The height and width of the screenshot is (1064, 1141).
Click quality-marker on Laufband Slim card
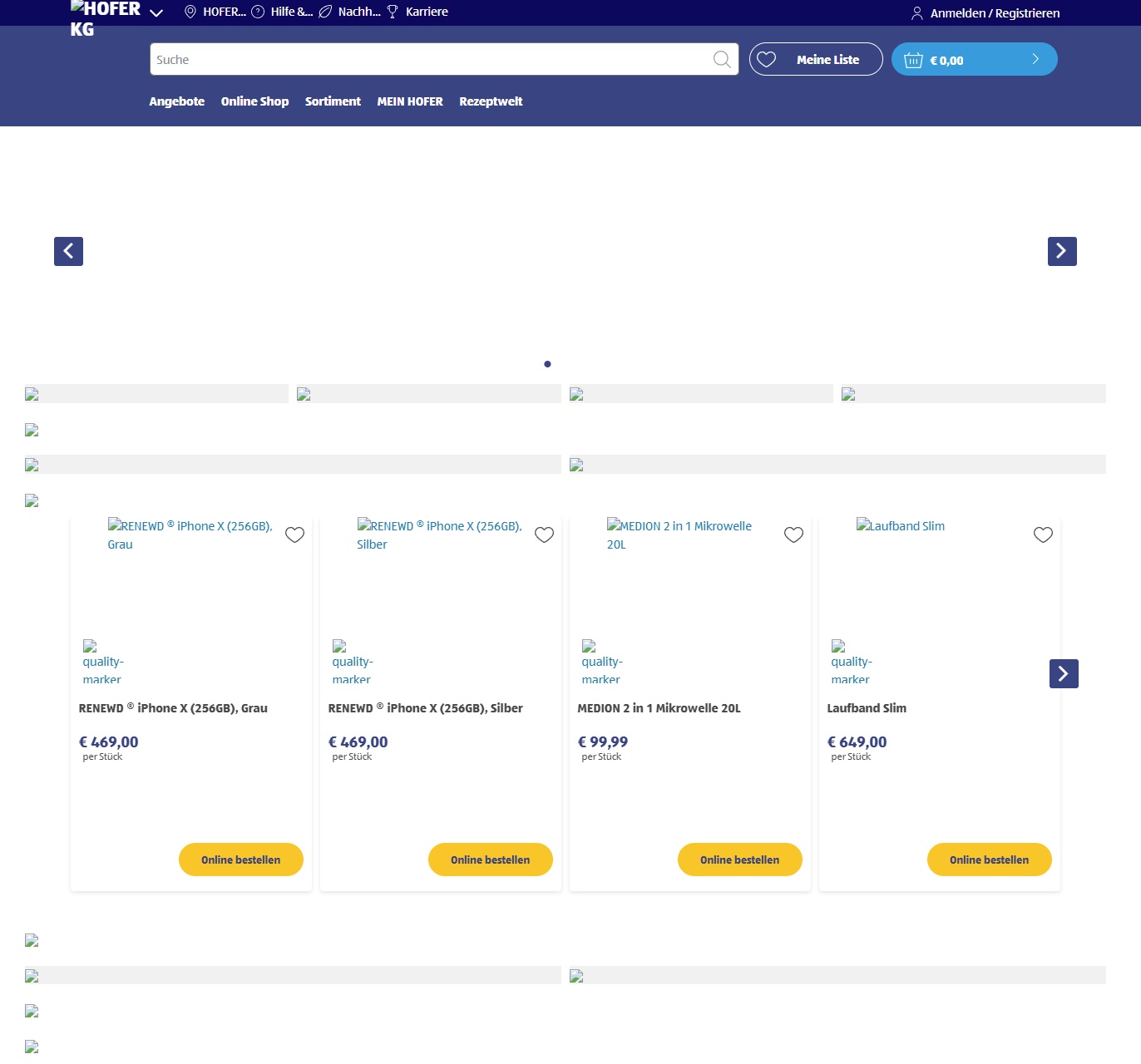(x=852, y=662)
